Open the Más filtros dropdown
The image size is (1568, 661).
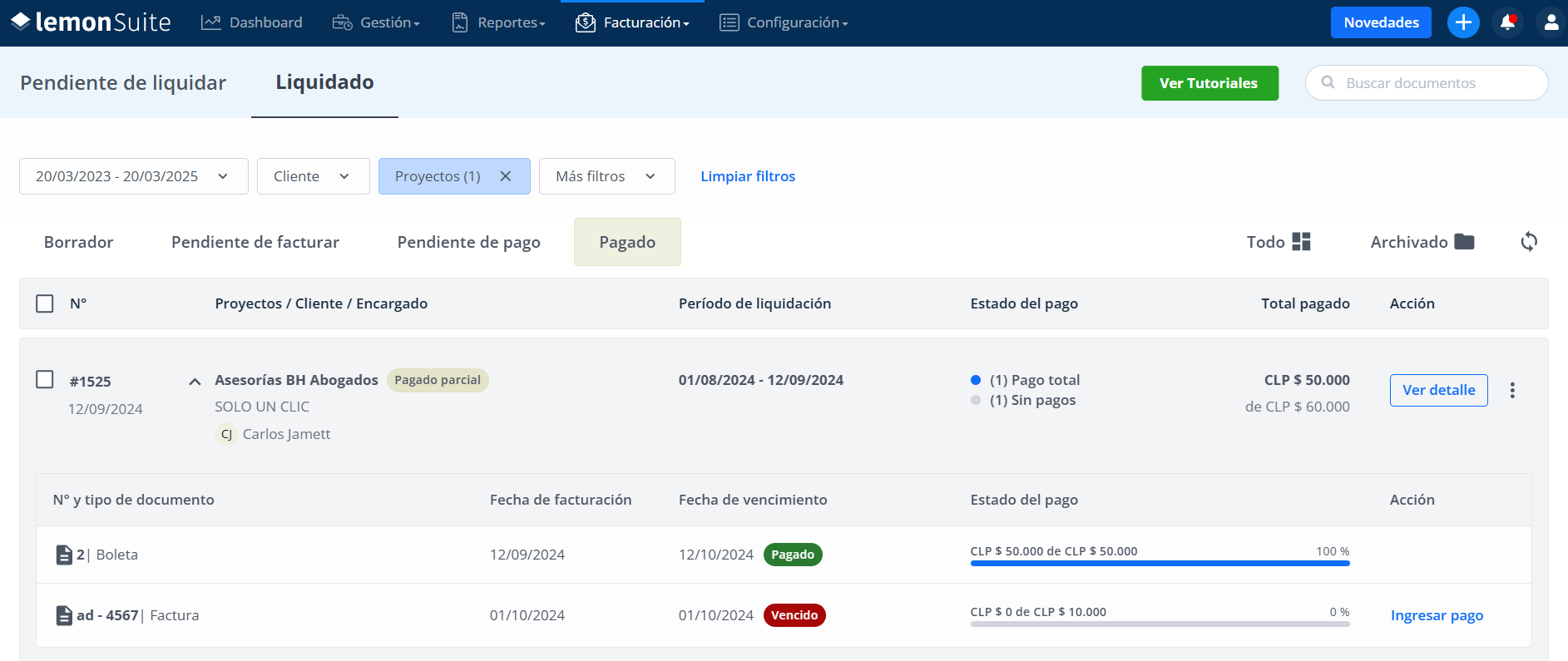point(607,176)
